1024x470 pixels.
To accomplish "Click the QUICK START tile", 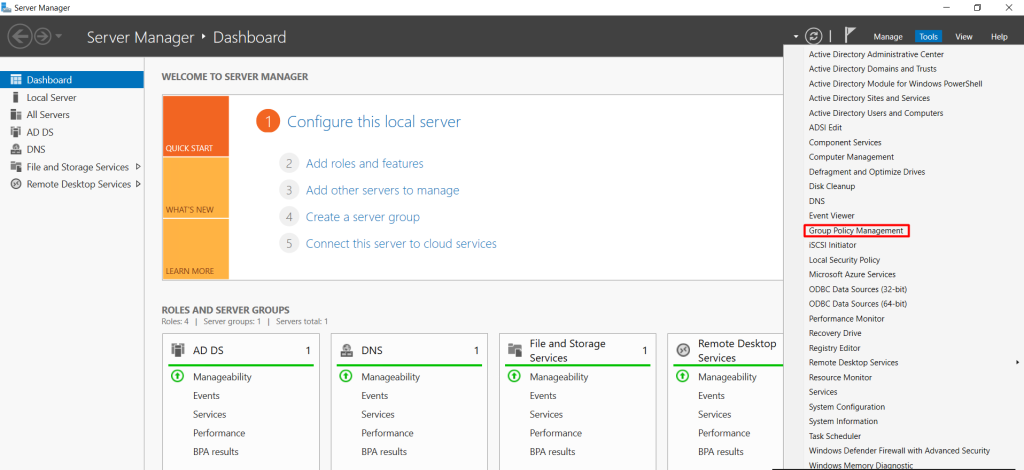I will point(195,126).
